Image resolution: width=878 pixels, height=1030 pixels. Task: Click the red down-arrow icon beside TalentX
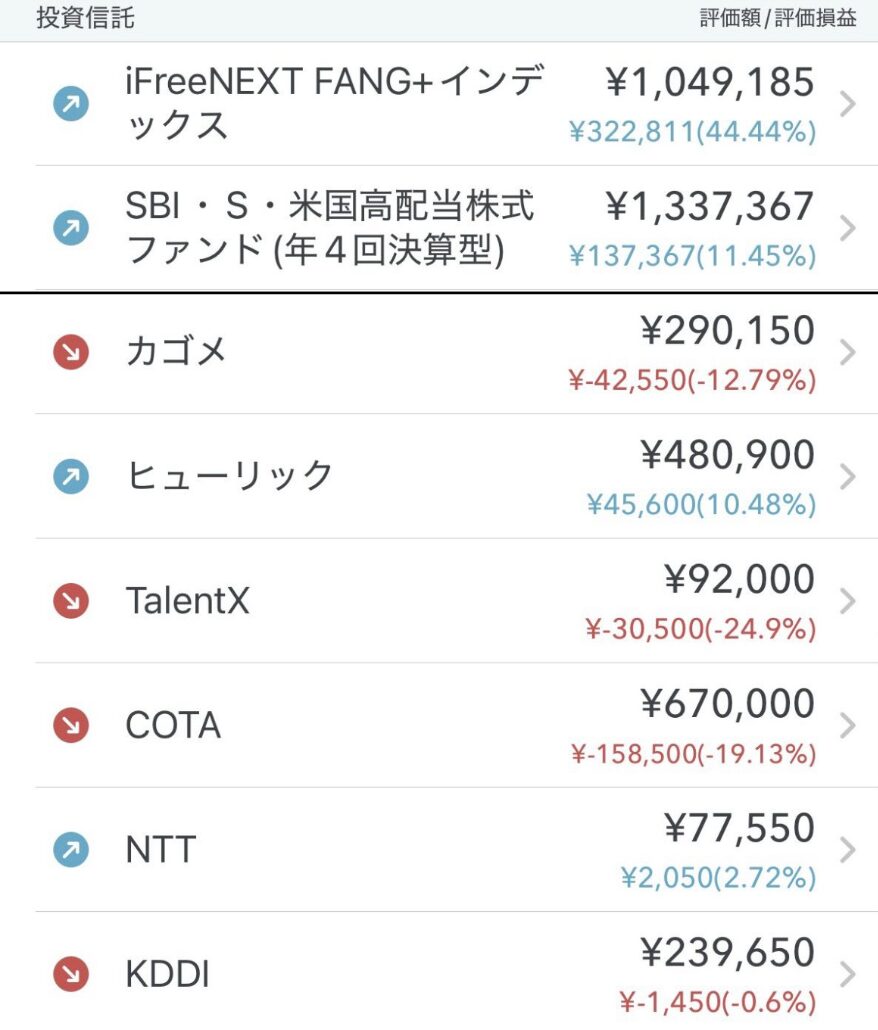(x=70, y=601)
